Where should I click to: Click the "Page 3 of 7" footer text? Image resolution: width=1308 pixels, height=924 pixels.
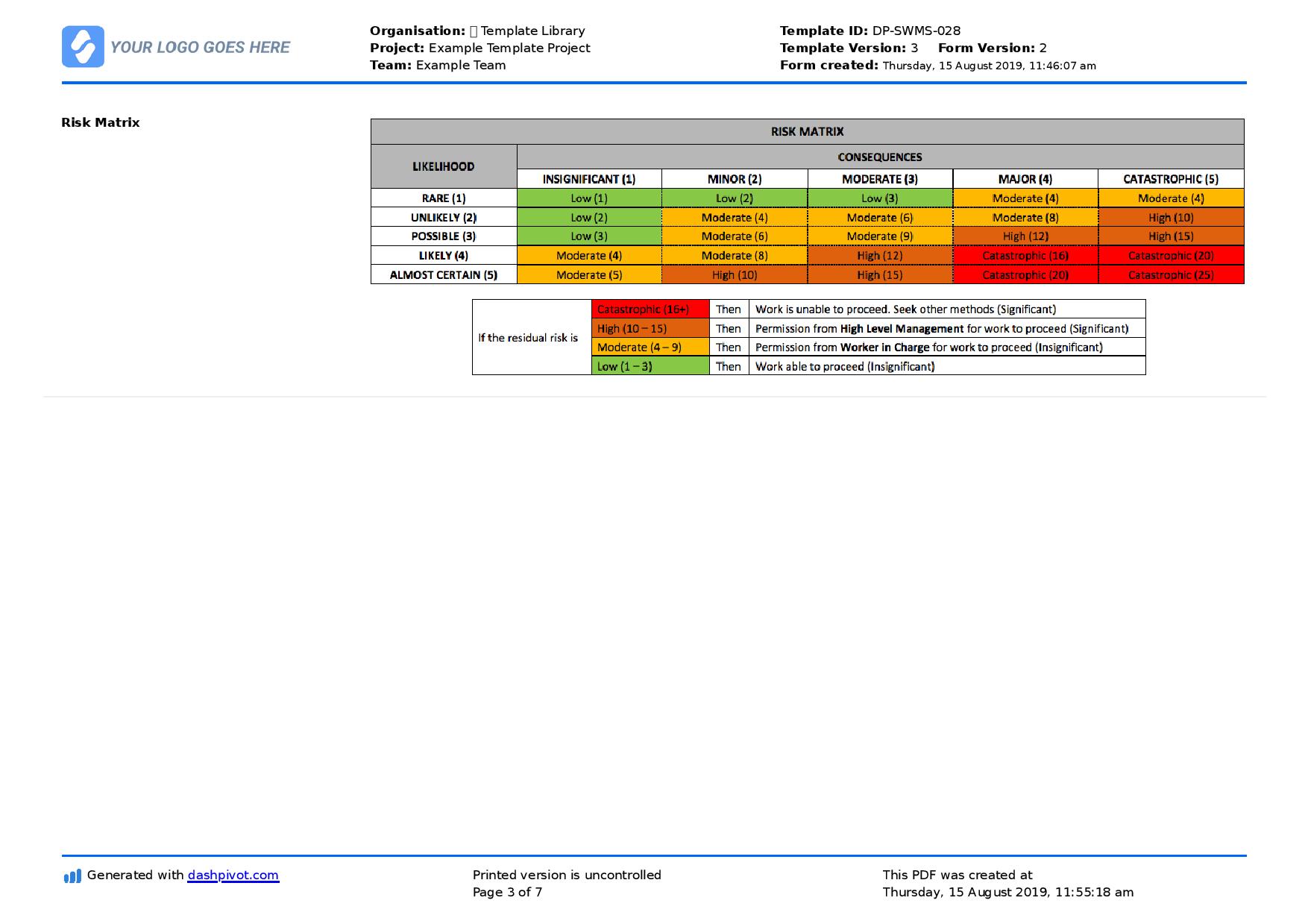pyautogui.click(x=507, y=892)
